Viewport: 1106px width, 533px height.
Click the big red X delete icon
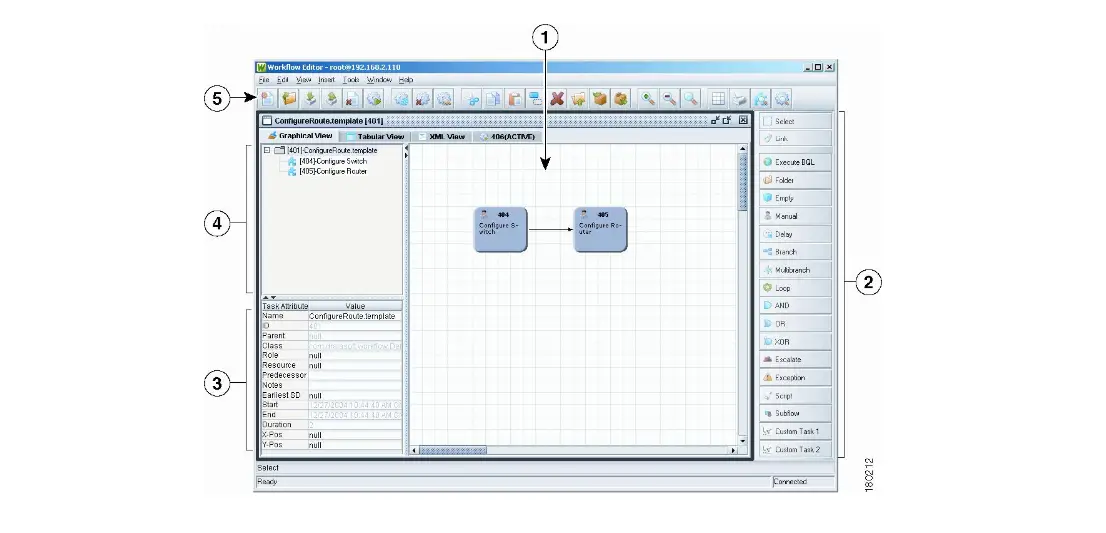click(557, 99)
